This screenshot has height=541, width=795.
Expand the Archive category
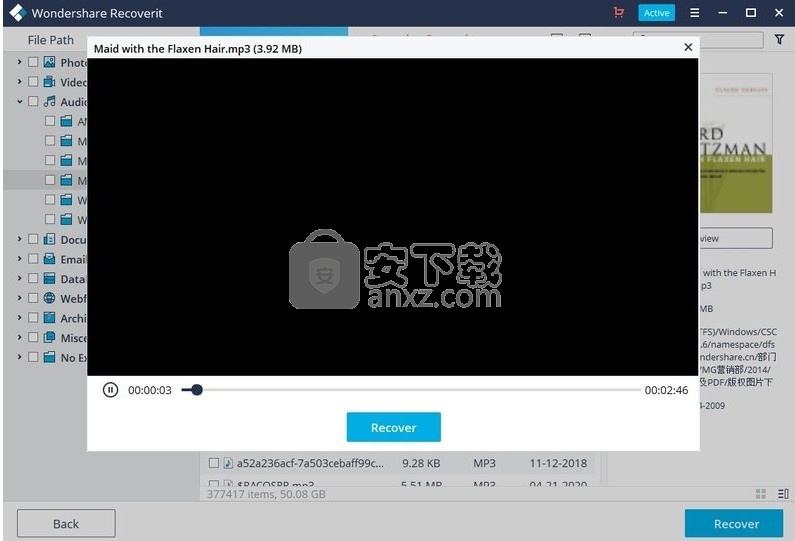[19, 318]
